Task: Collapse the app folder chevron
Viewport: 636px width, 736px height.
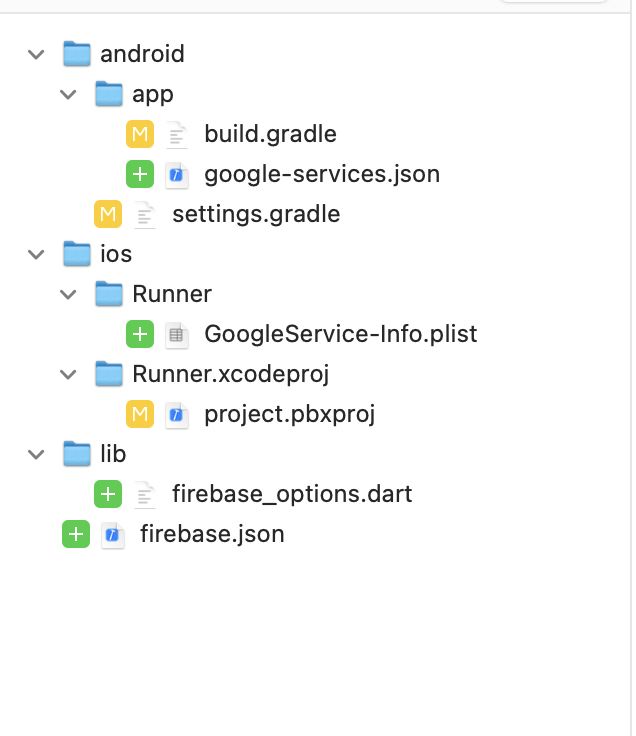Action: coord(69,94)
